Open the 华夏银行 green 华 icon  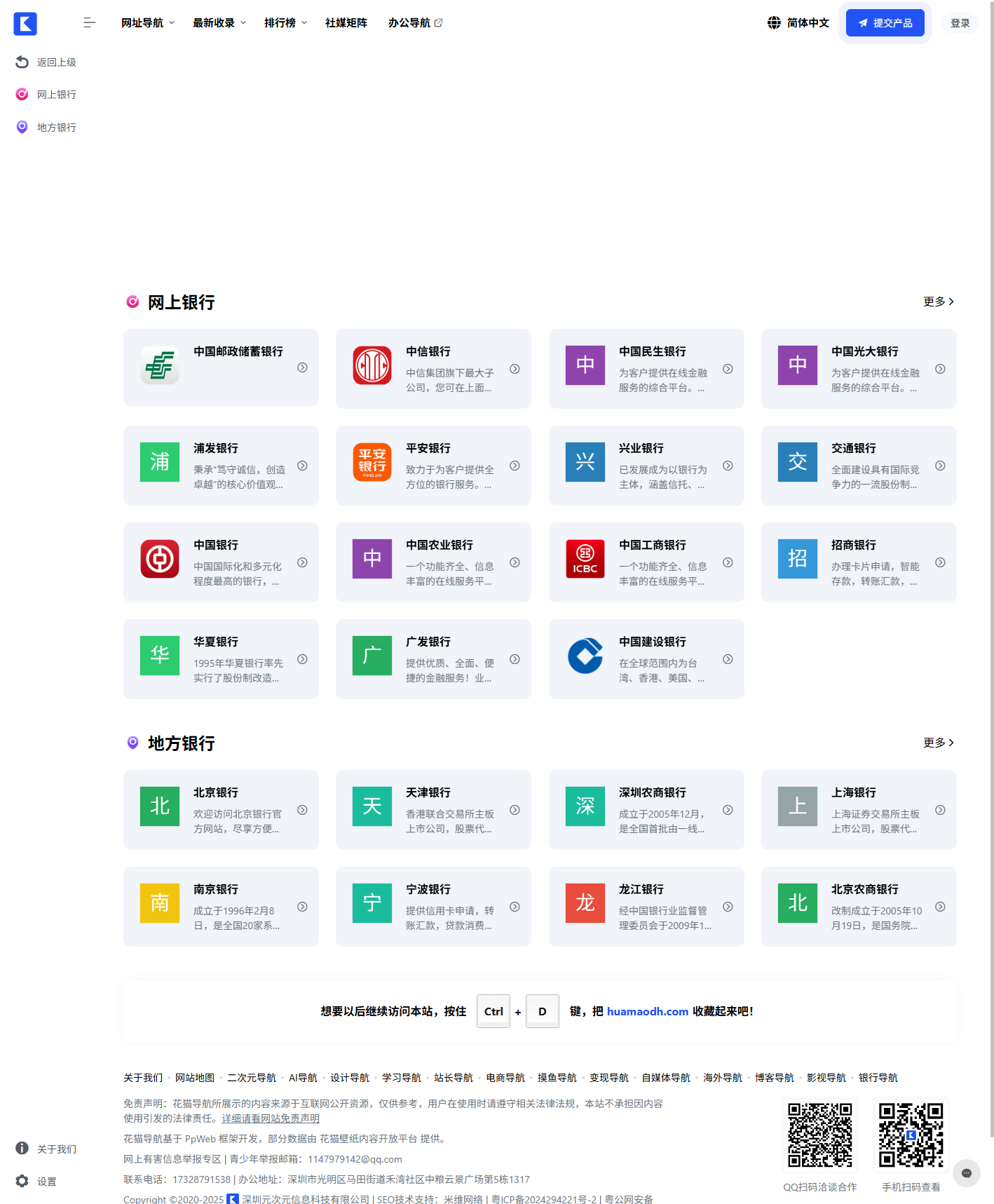pos(160,656)
